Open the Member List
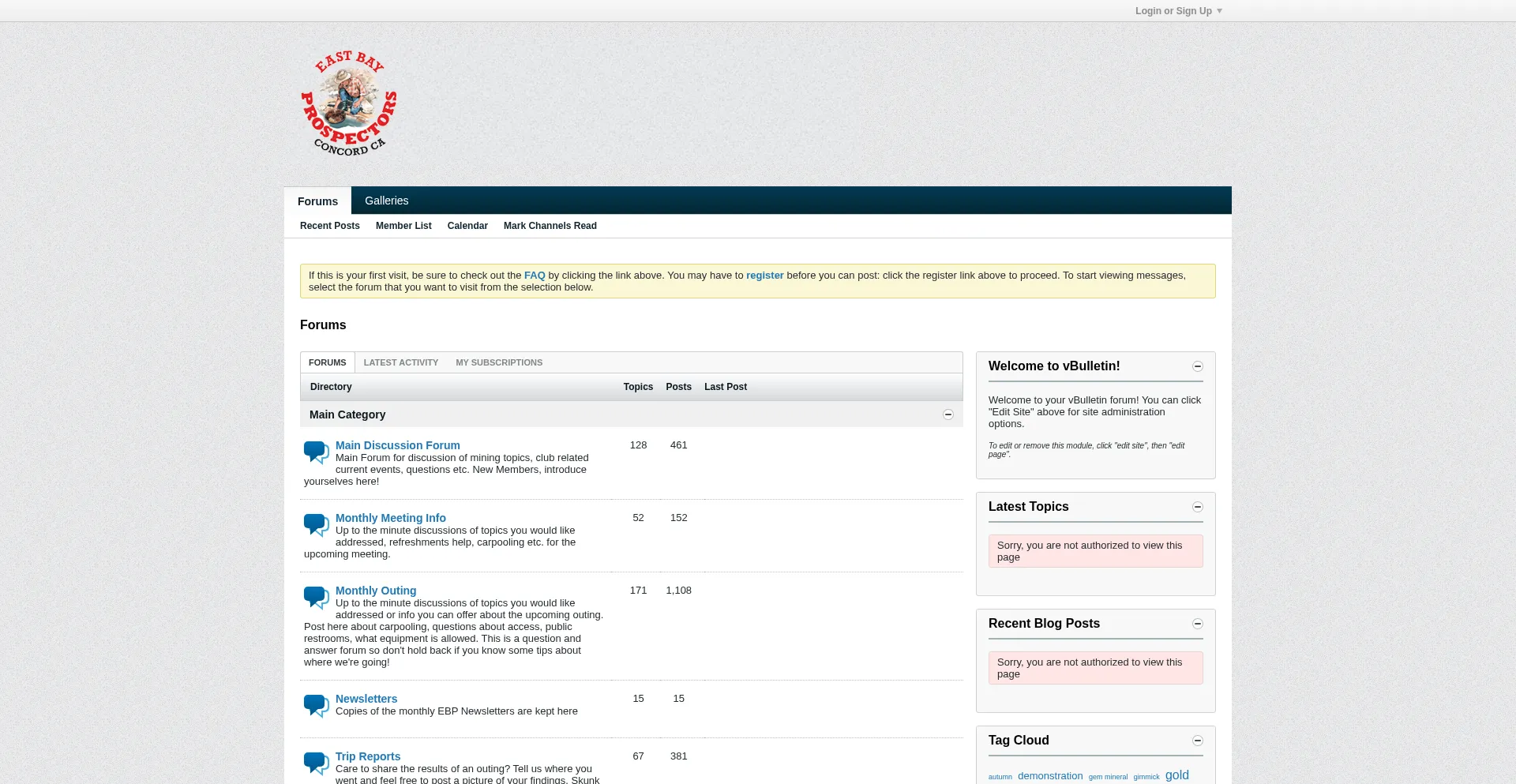The width and height of the screenshot is (1516, 784). tap(403, 226)
